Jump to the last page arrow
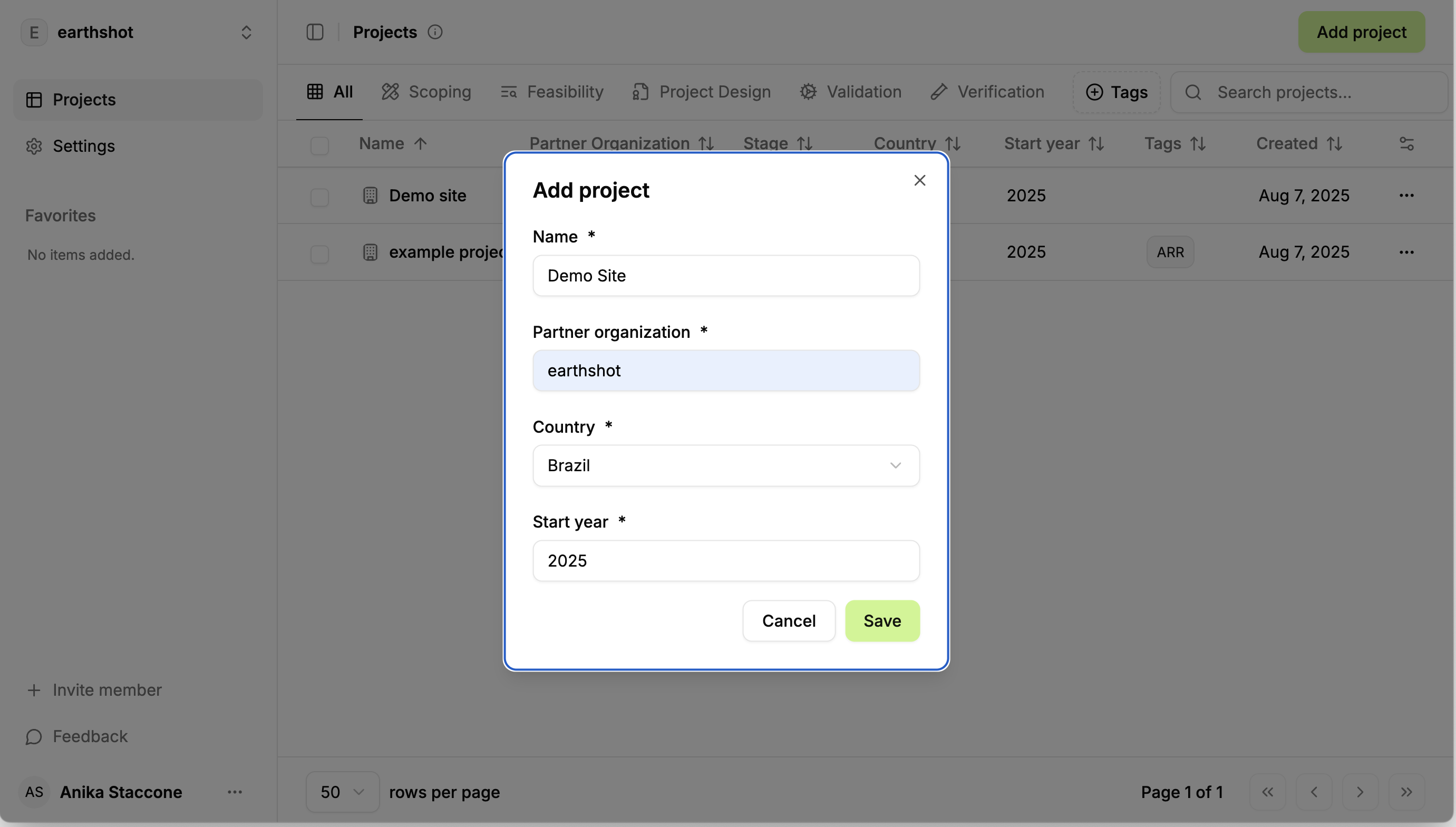The width and height of the screenshot is (1456, 827). (x=1406, y=792)
